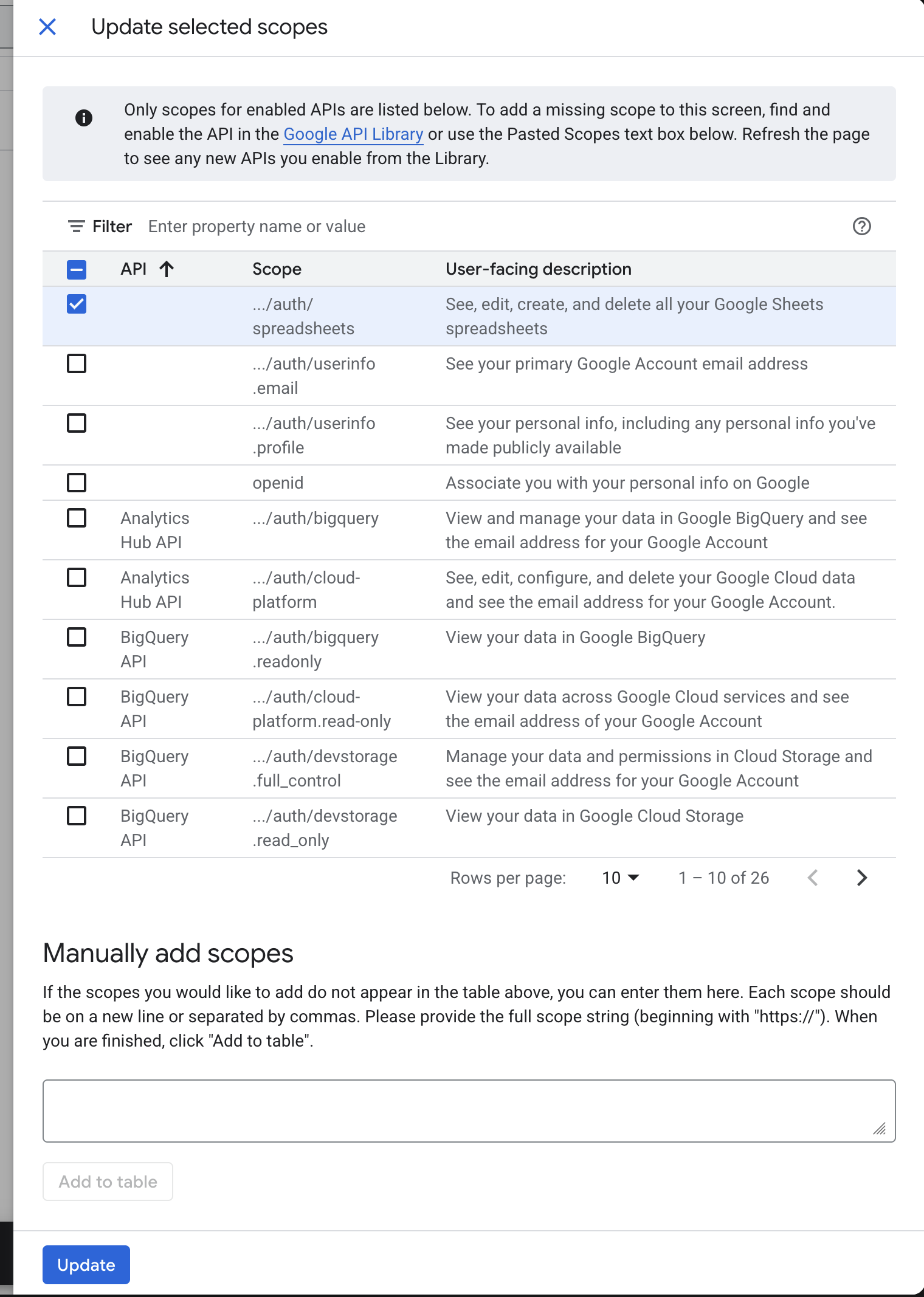924x1297 pixels.
Task: Go to the next page of scopes
Action: (x=861, y=878)
